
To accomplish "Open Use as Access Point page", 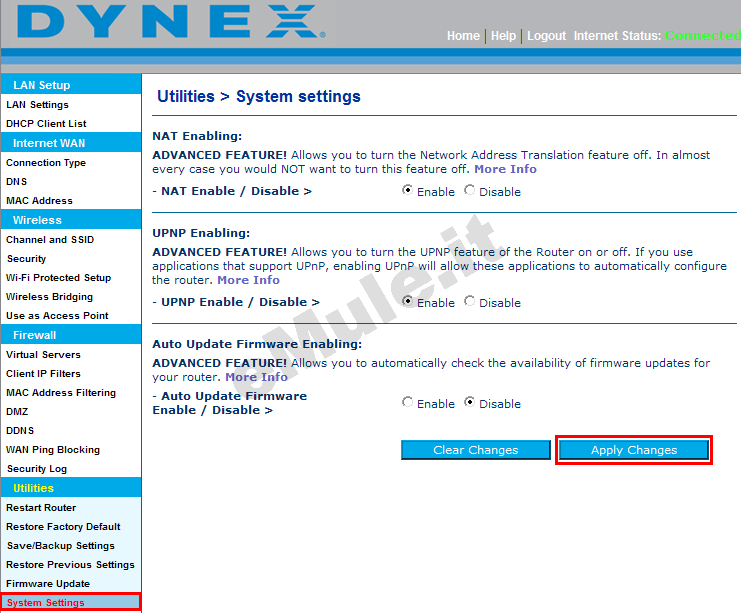I will pyautogui.click(x=57, y=316).
